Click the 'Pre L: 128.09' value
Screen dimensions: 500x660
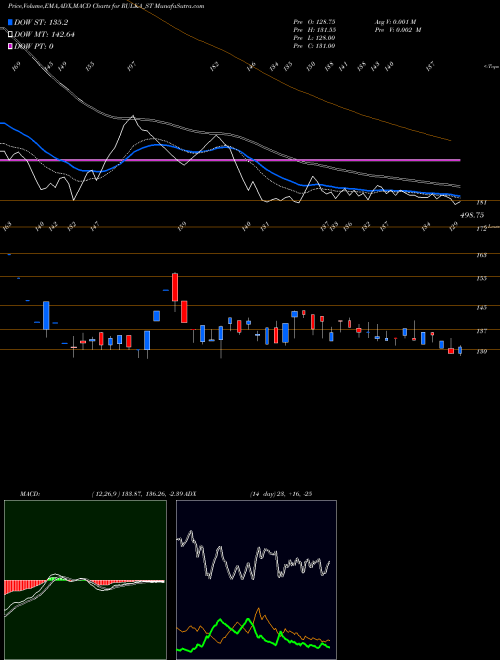tap(314, 38)
